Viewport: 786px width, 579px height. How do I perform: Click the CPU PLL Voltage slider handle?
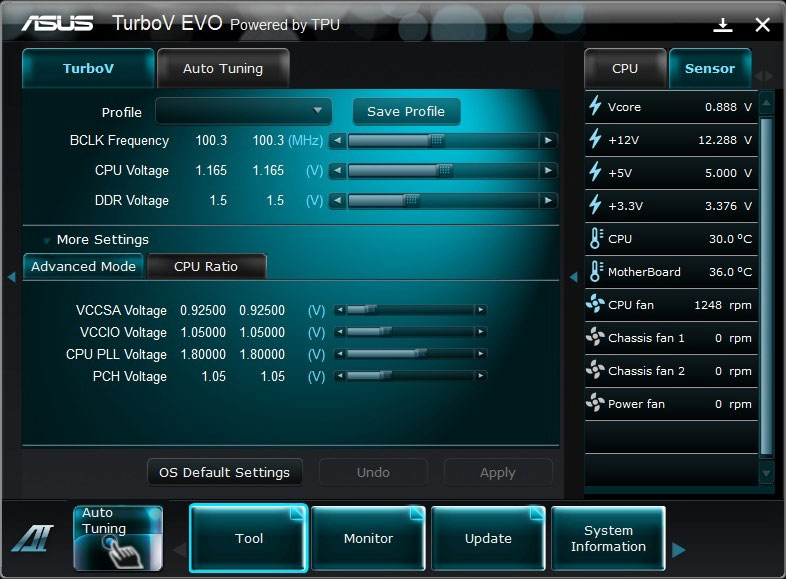tap(421, 353)
